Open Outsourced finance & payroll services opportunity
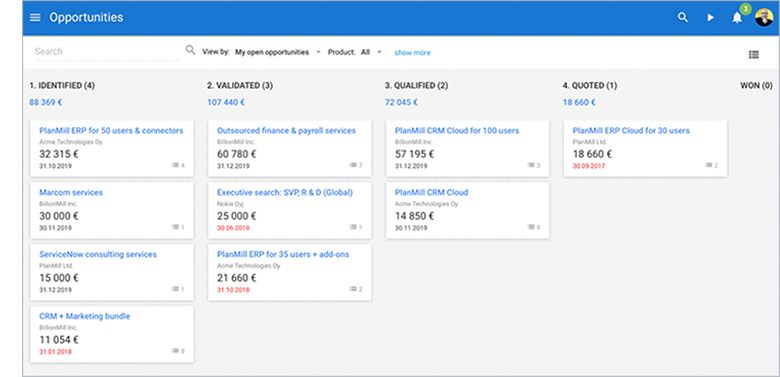780x377 pixels. pyautogui.click(x=287, y=131)
